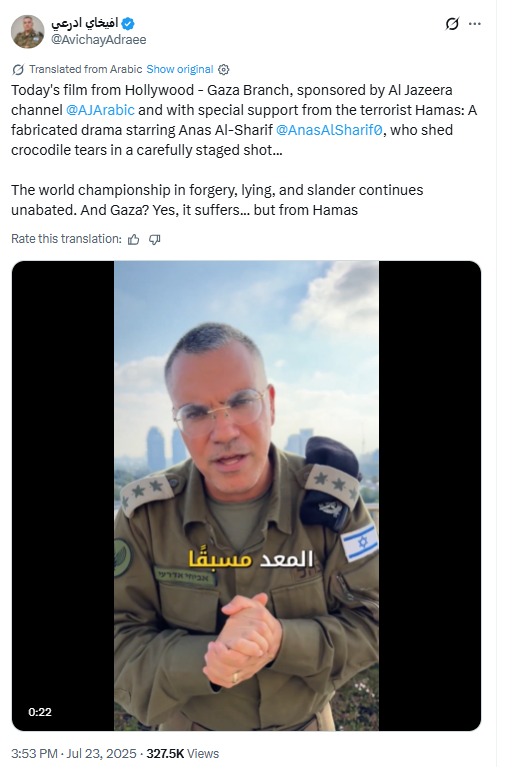Click the Grok icon beside Translated from Arabic
The height and width of the screenshot is (767, 506).
18,69
